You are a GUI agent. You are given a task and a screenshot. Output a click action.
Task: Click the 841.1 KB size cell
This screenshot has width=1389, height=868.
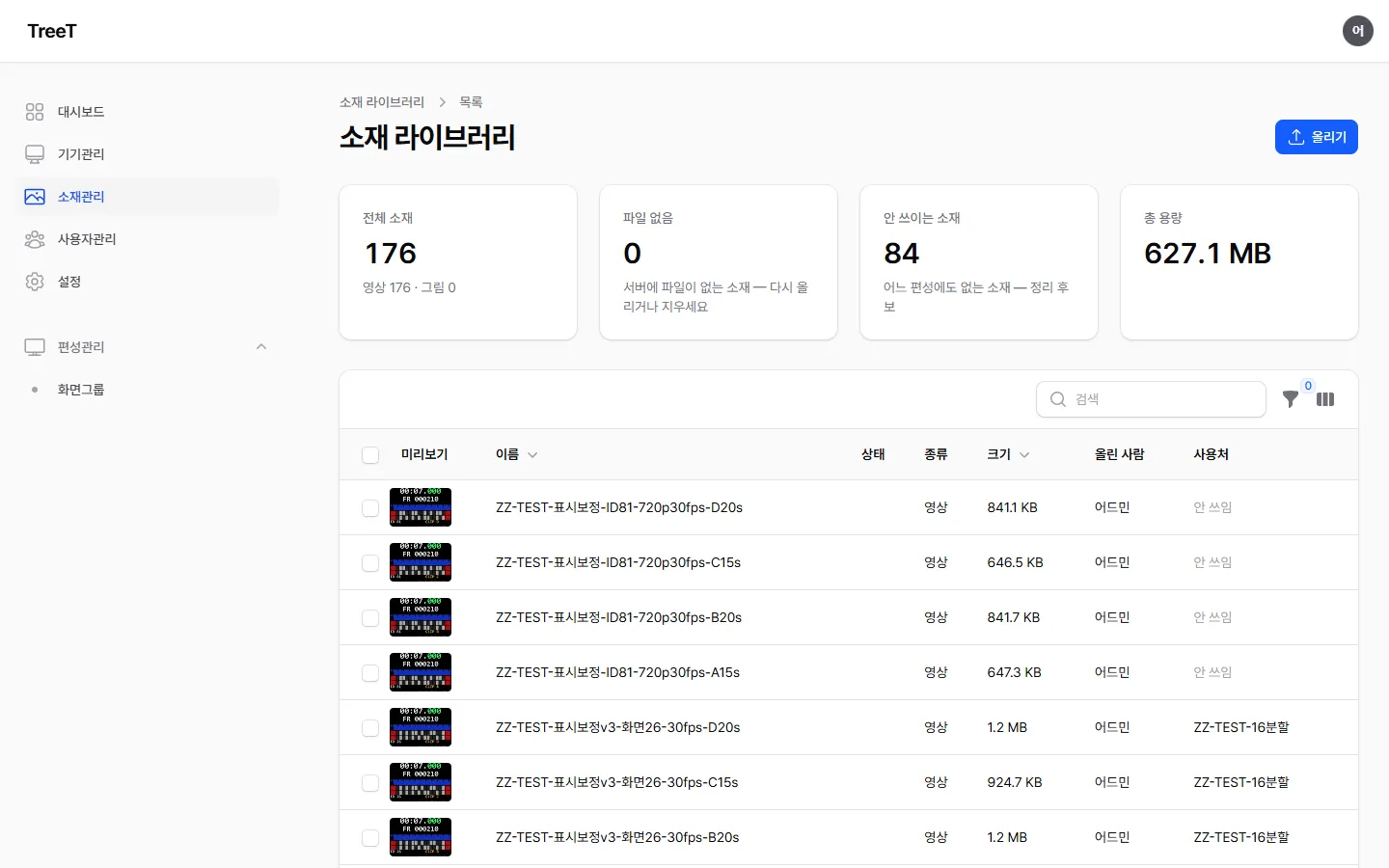pos(1012,508)
